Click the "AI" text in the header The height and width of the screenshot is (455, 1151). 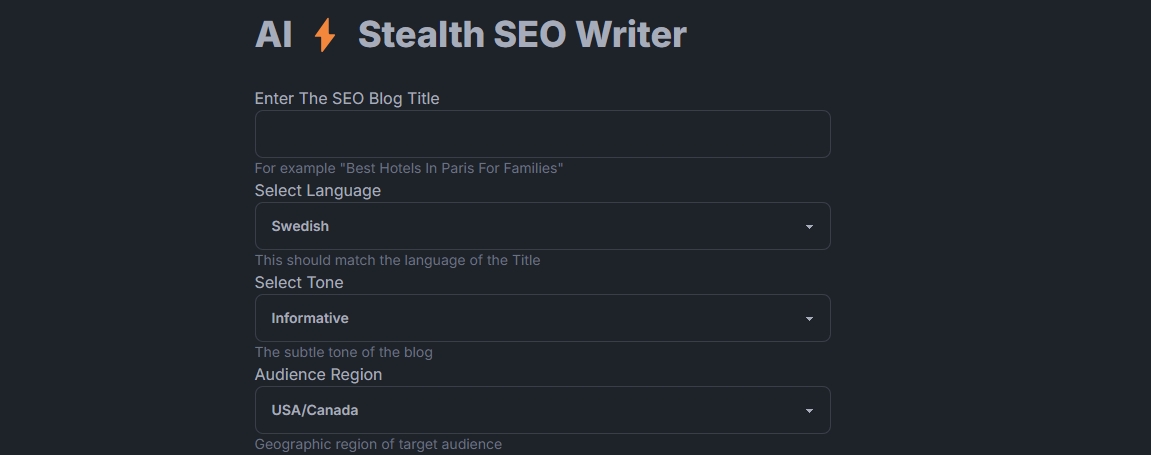point(273,35)
